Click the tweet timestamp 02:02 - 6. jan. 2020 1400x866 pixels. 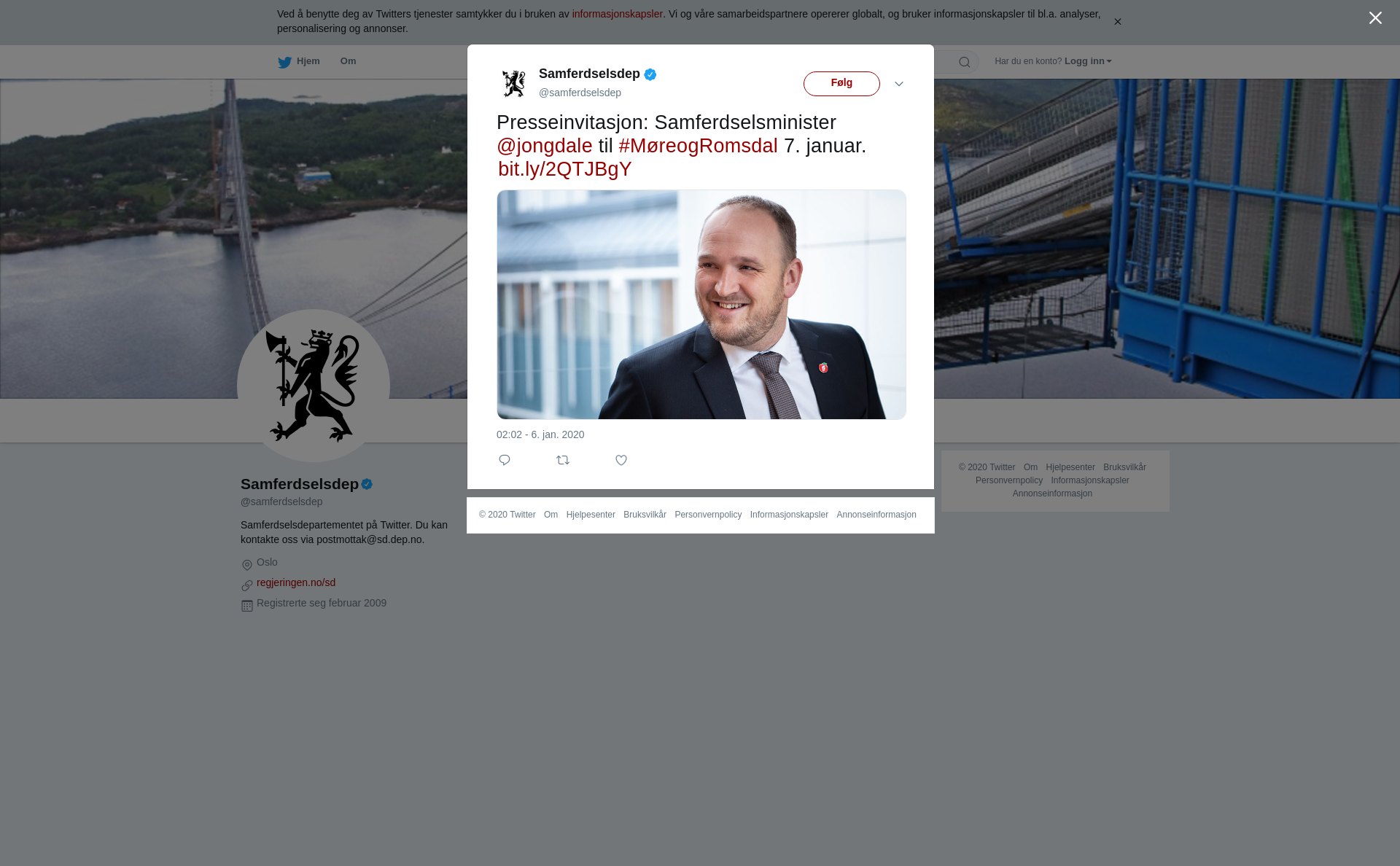pyautogui.click(x=540, y=434)
